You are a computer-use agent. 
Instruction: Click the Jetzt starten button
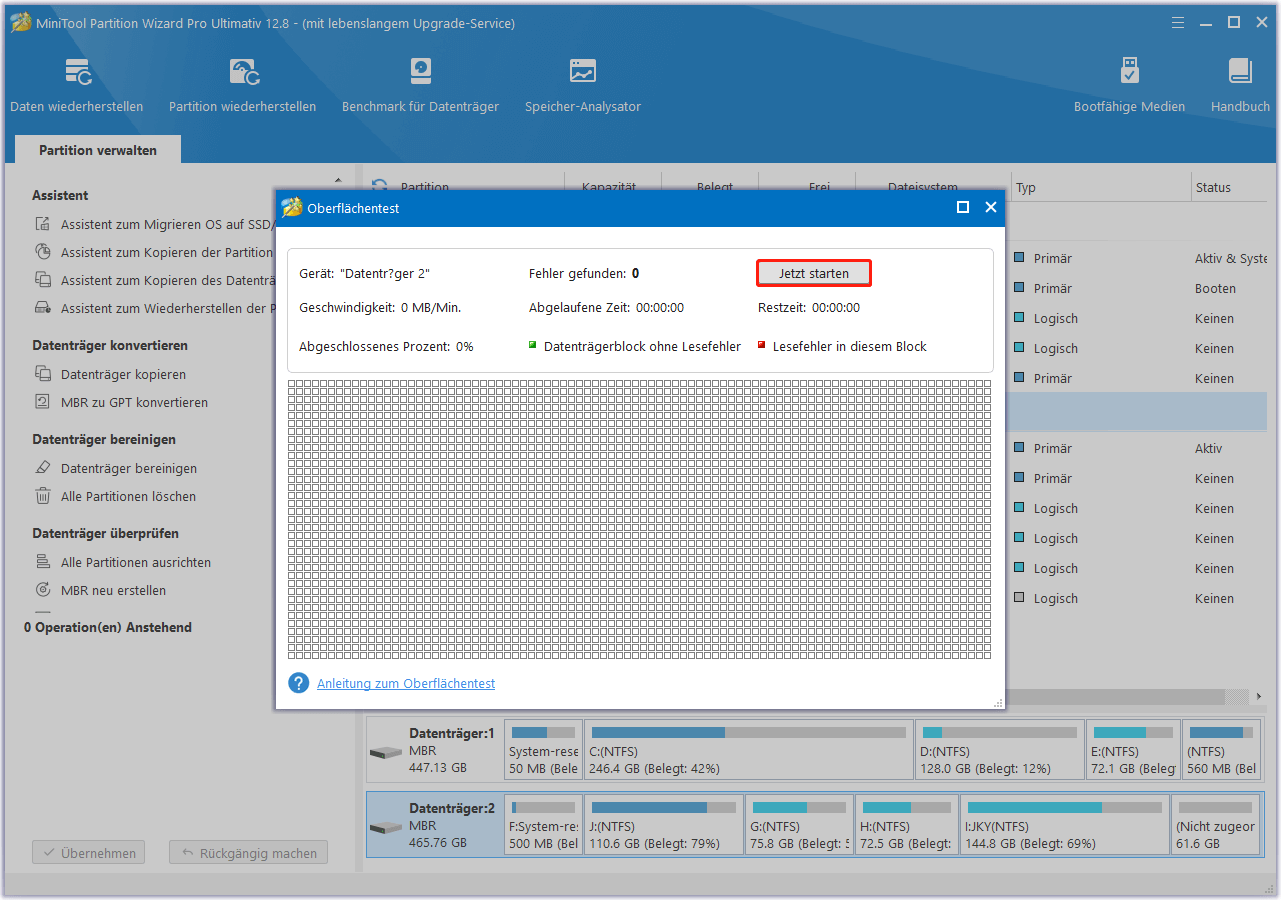pyautogui.click(x=814, y=273)
